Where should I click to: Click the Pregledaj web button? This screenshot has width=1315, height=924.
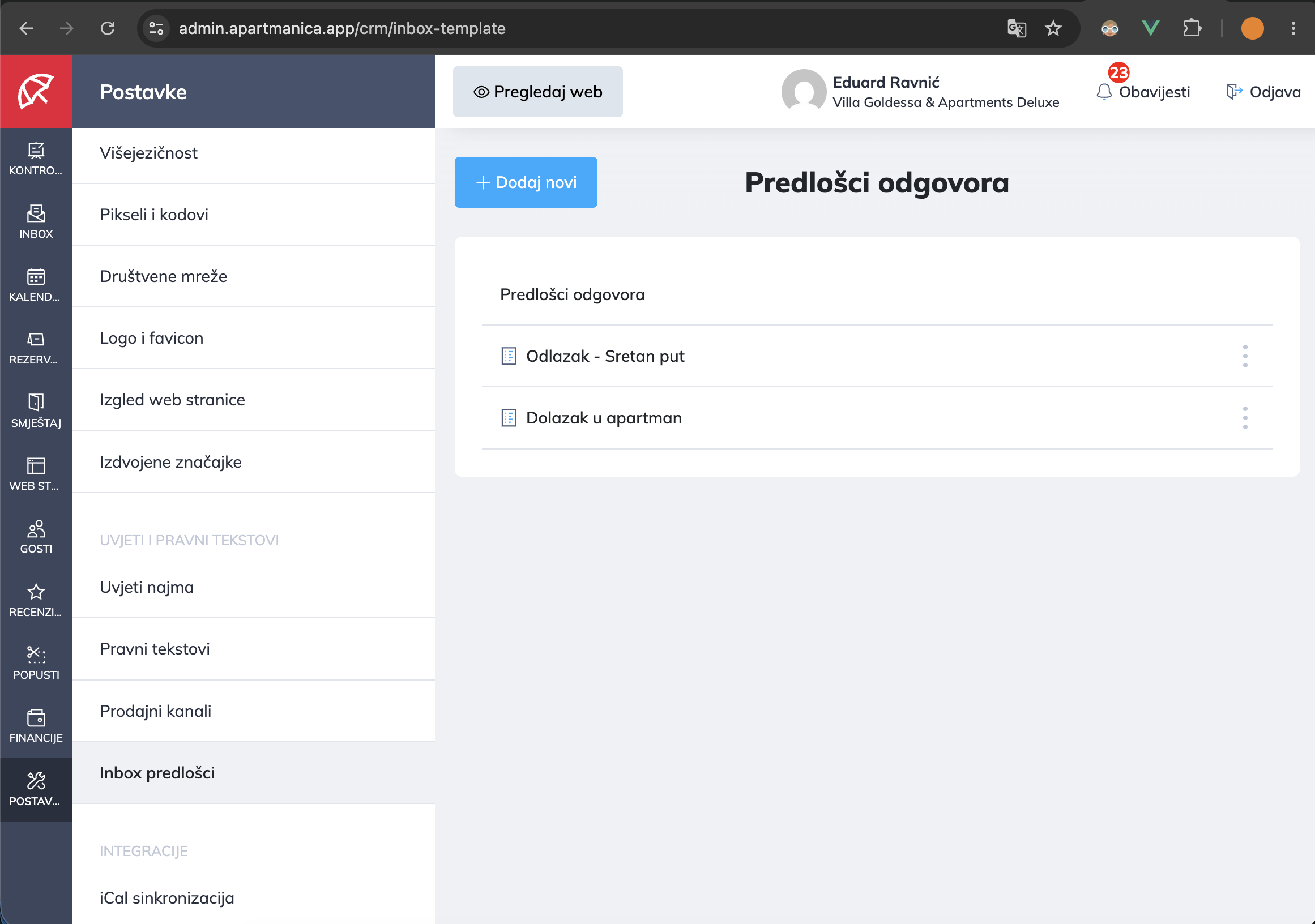coord(538,92)
